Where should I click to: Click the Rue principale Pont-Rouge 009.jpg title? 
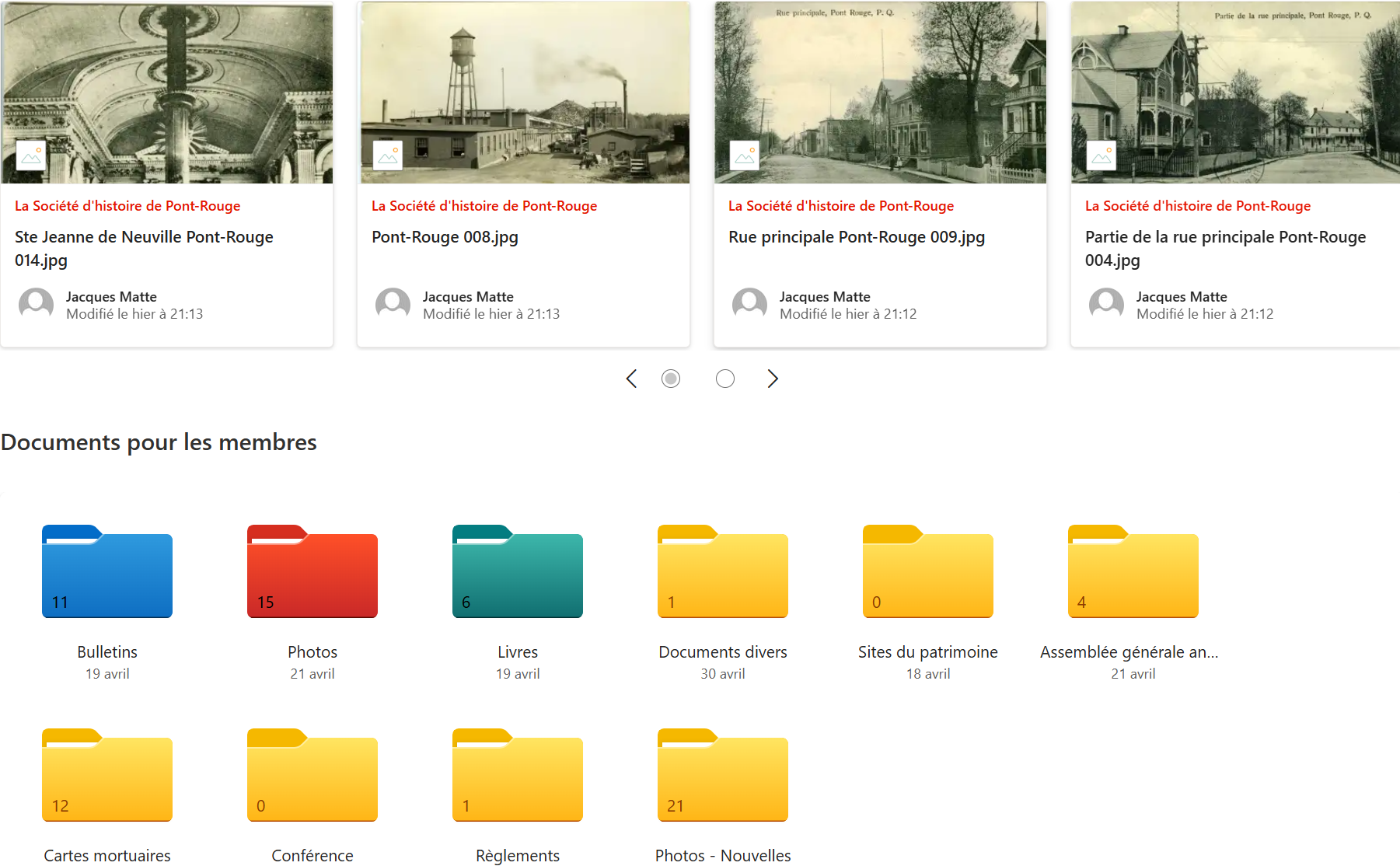pos(857,237)
